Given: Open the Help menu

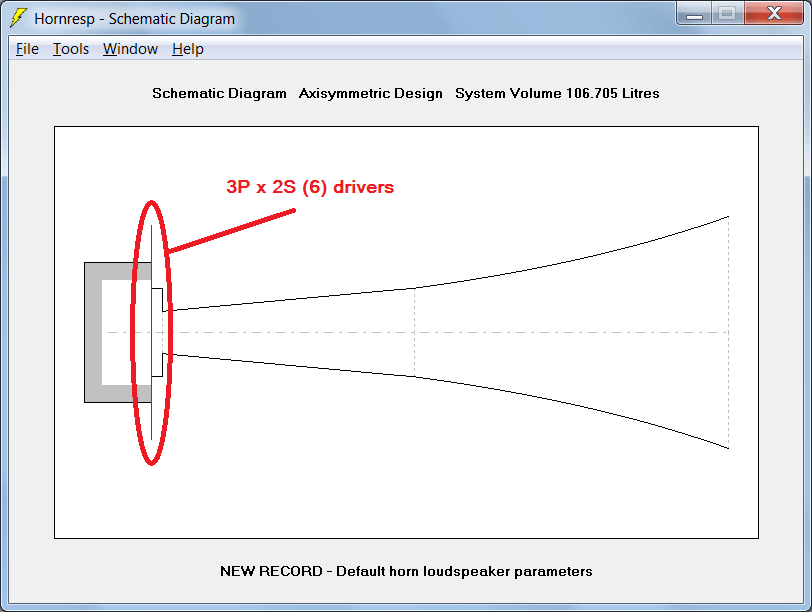Looking at the screenshot, I should pyautogui.click(x=187, y=49).
